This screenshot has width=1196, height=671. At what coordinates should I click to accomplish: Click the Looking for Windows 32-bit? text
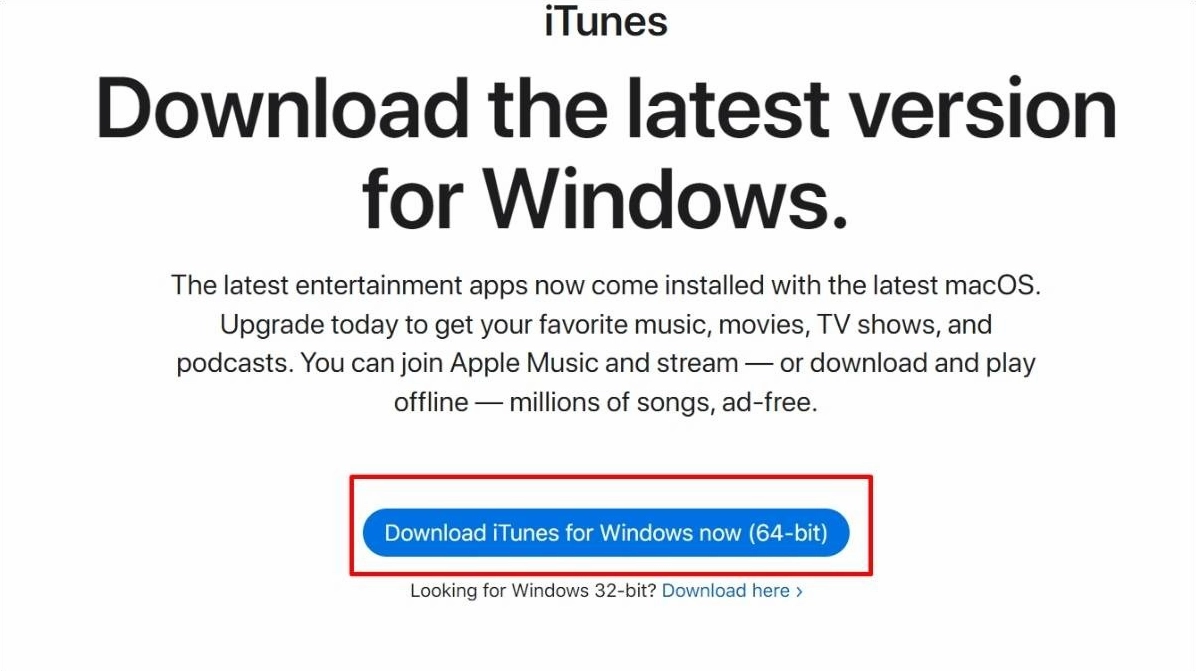[533, 591]
